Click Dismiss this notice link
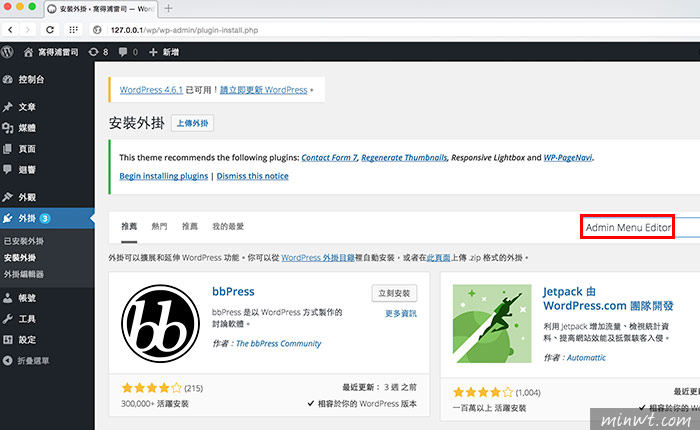 253,176
